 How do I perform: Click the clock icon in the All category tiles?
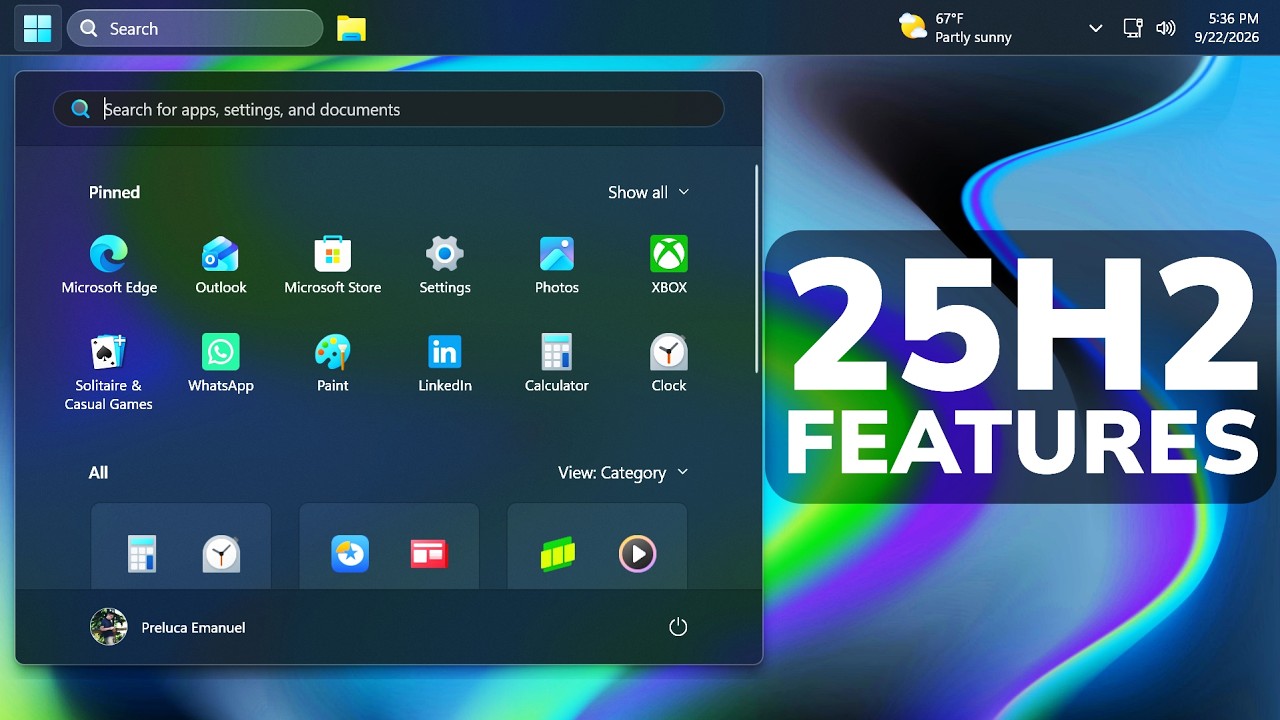[x=221, y=554]
